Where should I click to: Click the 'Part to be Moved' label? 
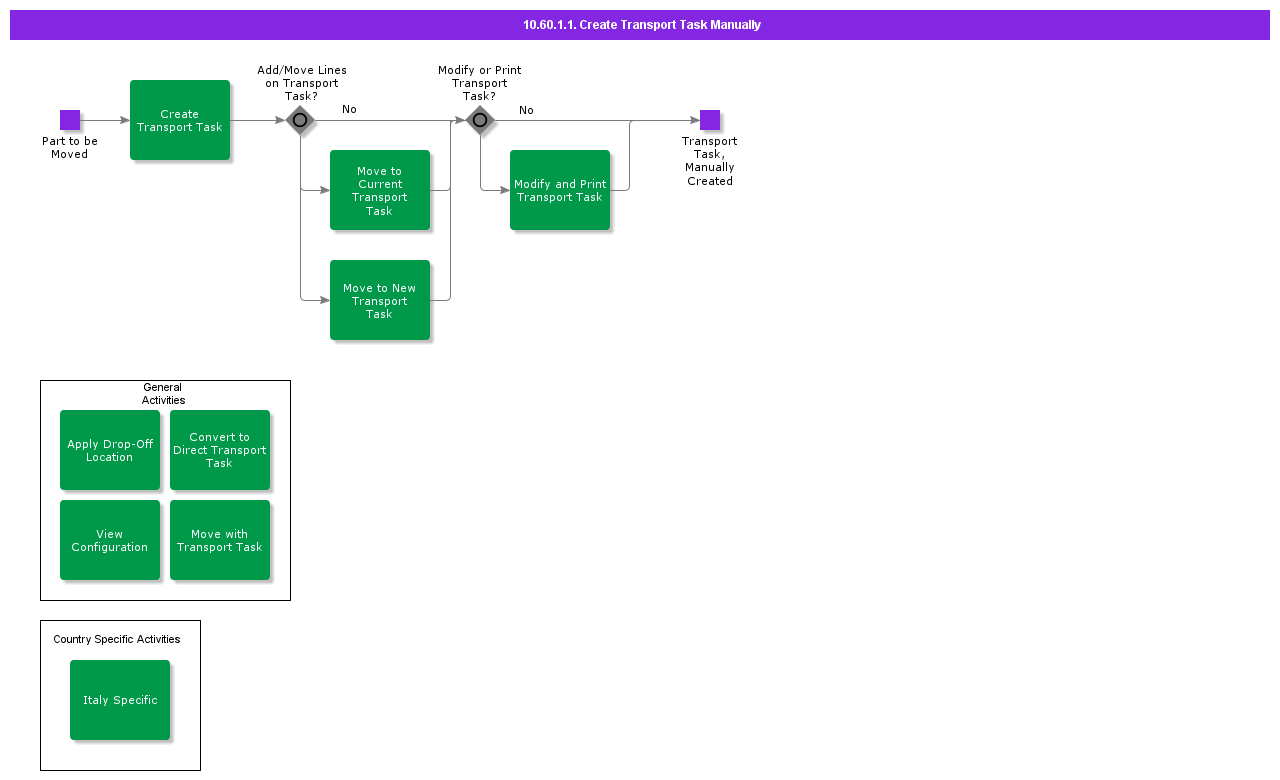[x=70, y=148]
